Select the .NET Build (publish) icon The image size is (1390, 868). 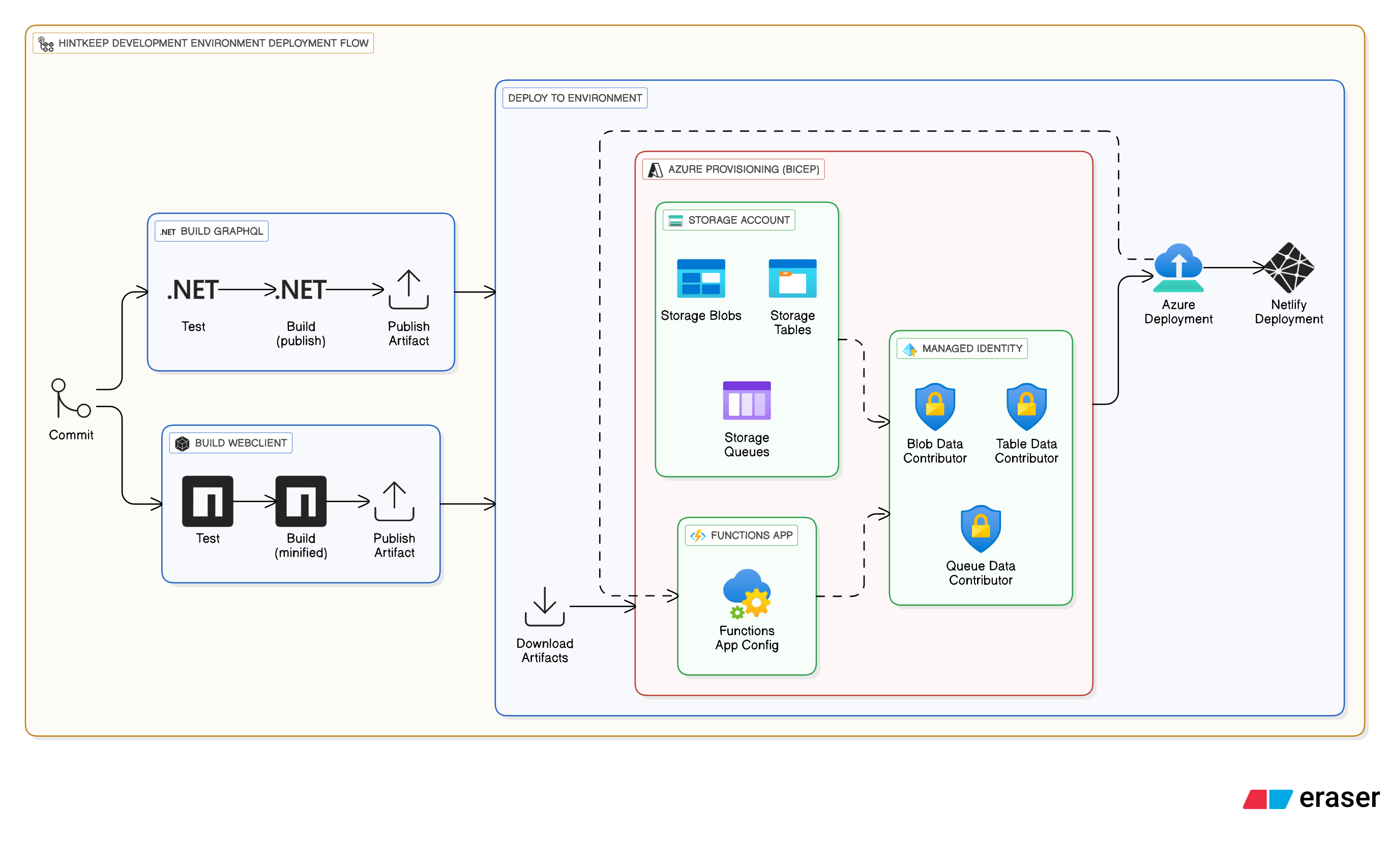tap(301, 290)
